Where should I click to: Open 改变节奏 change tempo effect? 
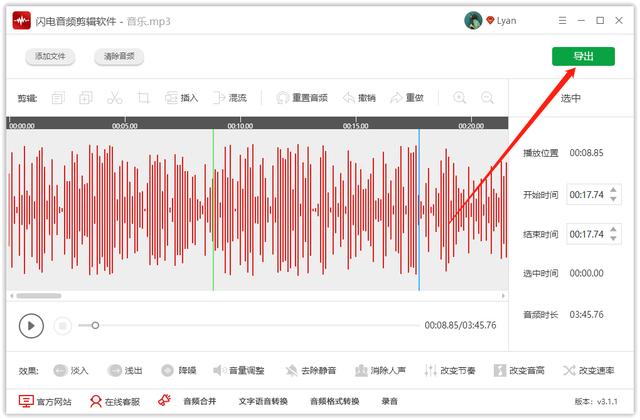450,371
